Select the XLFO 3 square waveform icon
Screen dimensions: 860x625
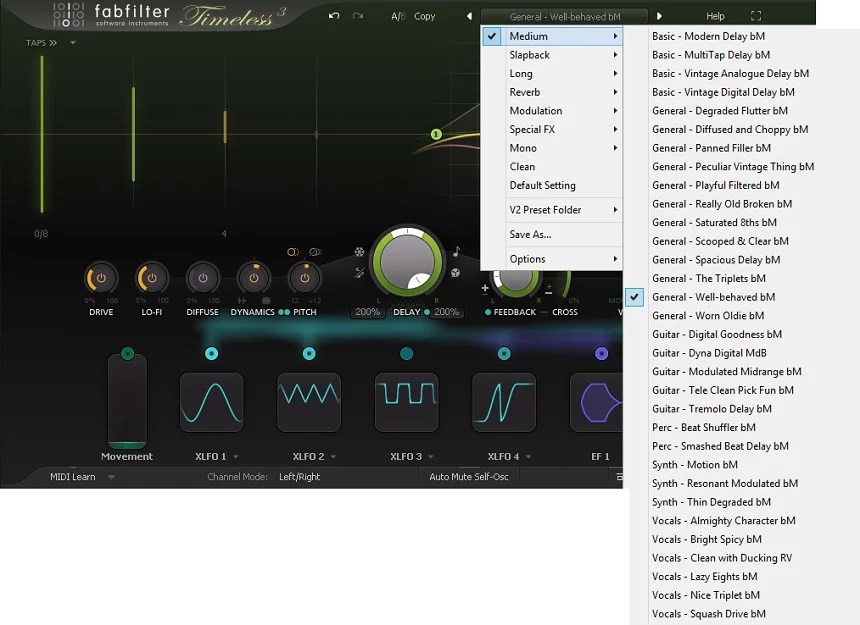[406, 402]
